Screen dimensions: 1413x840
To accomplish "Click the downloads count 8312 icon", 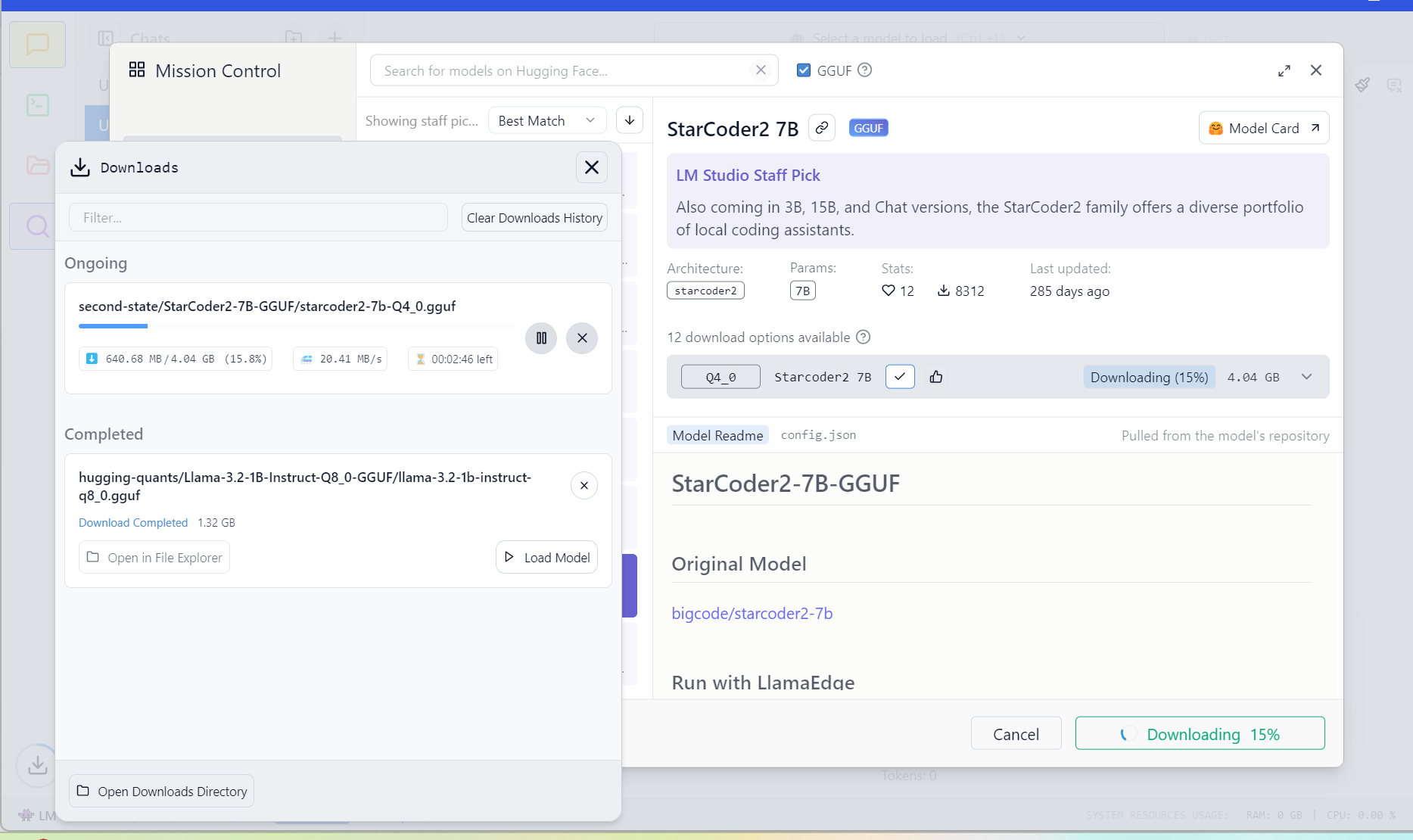I will tap(944, 291).
